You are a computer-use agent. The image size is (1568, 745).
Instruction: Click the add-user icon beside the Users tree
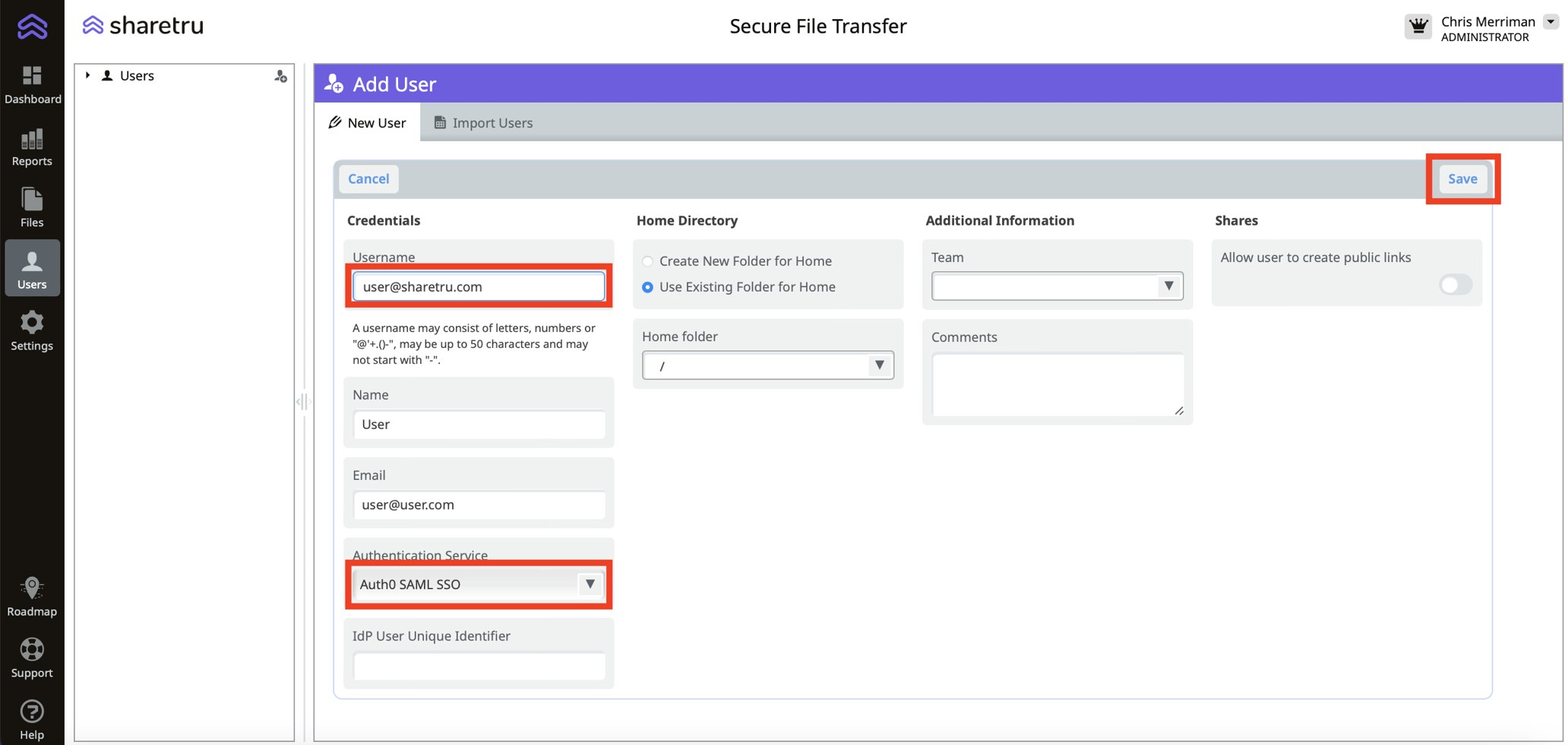pos(280,75)
